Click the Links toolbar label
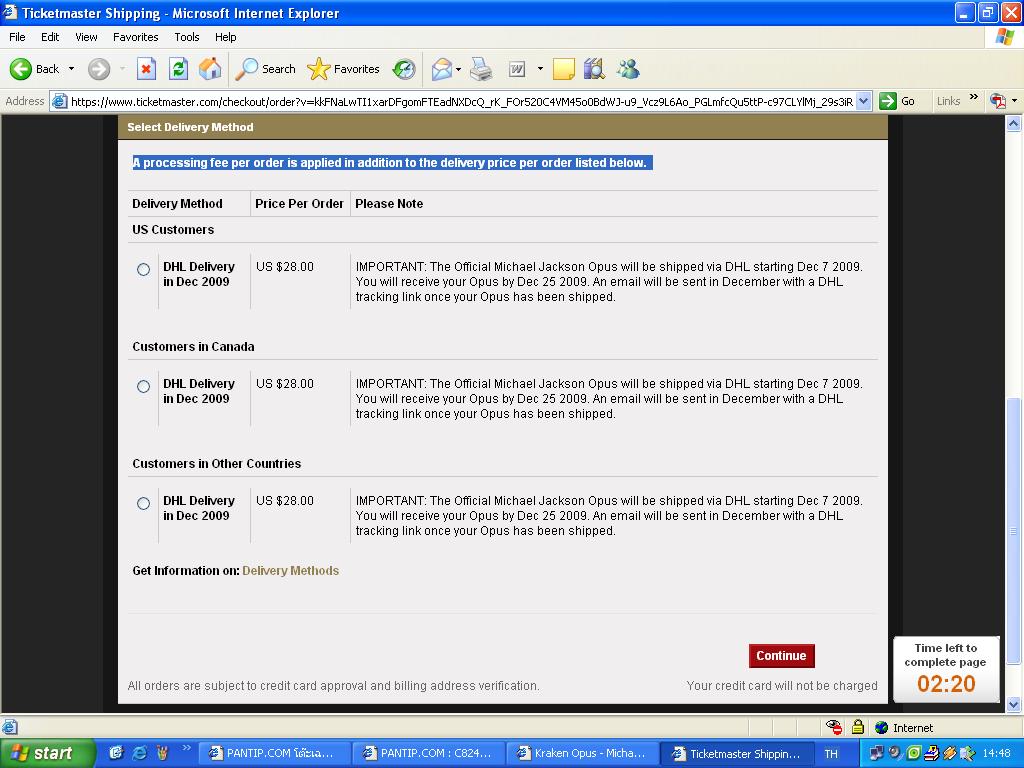 [x=948, y=101]
